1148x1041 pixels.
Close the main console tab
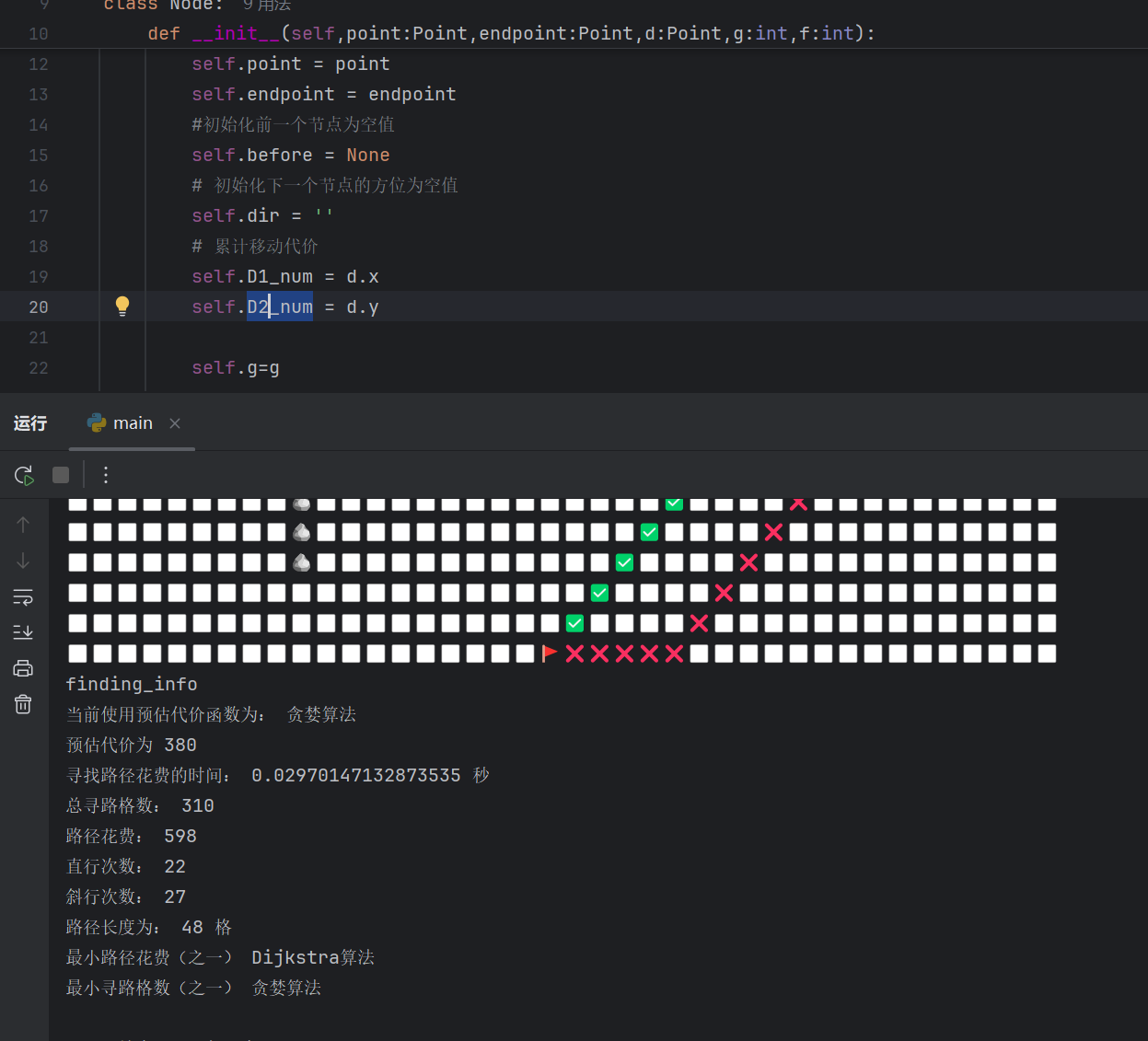(x=175, y=424)
